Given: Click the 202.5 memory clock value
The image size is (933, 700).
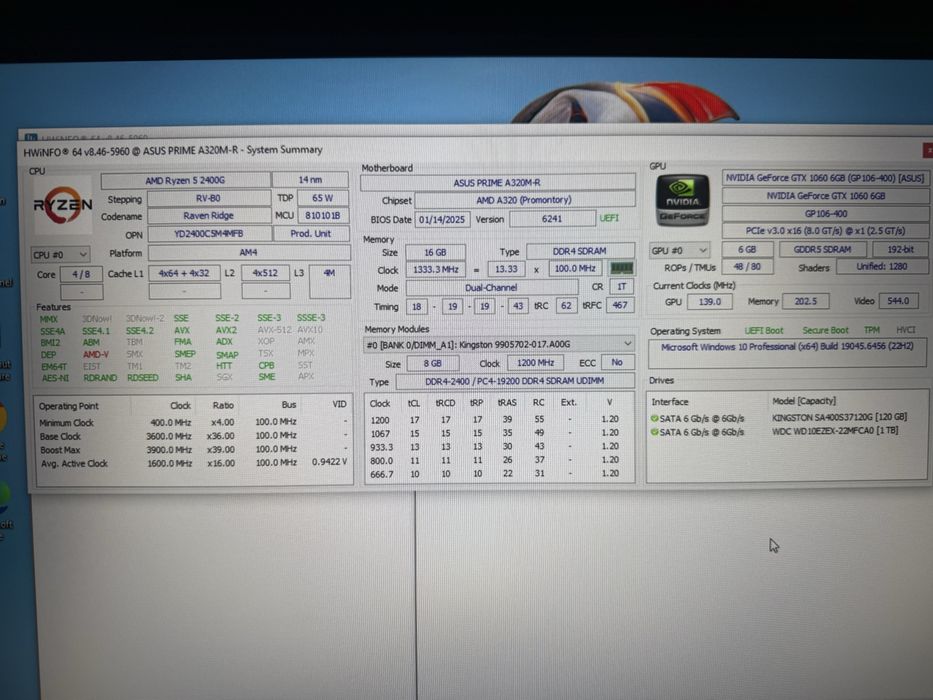Looking at the screenshot, I should (x=806, y=301).
